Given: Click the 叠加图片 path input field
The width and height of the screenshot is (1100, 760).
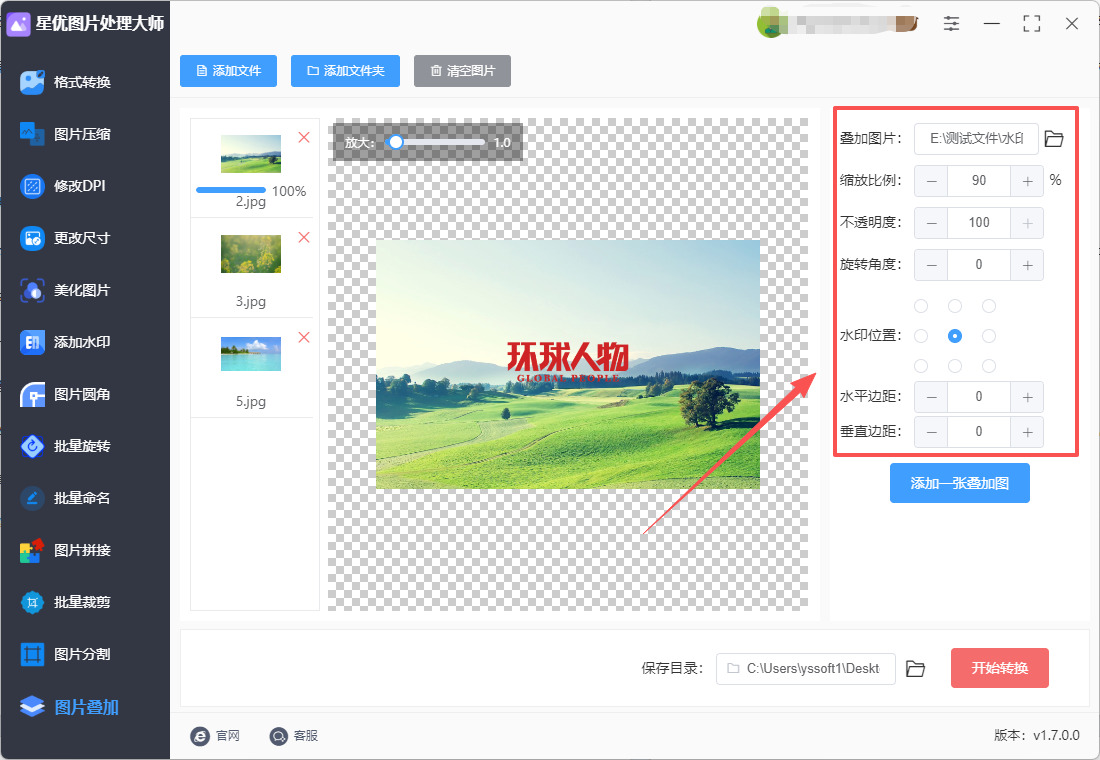Looking at the screenshot, I should pos(976,139).
